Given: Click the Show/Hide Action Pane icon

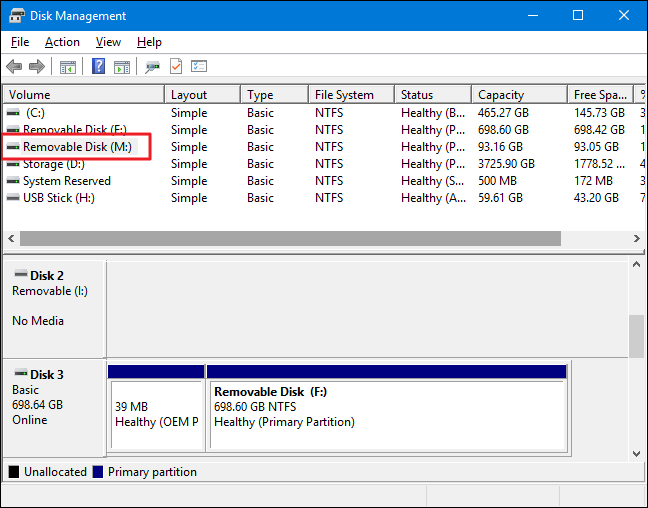Looking at the screenshot, I should [x=122, y=67].
